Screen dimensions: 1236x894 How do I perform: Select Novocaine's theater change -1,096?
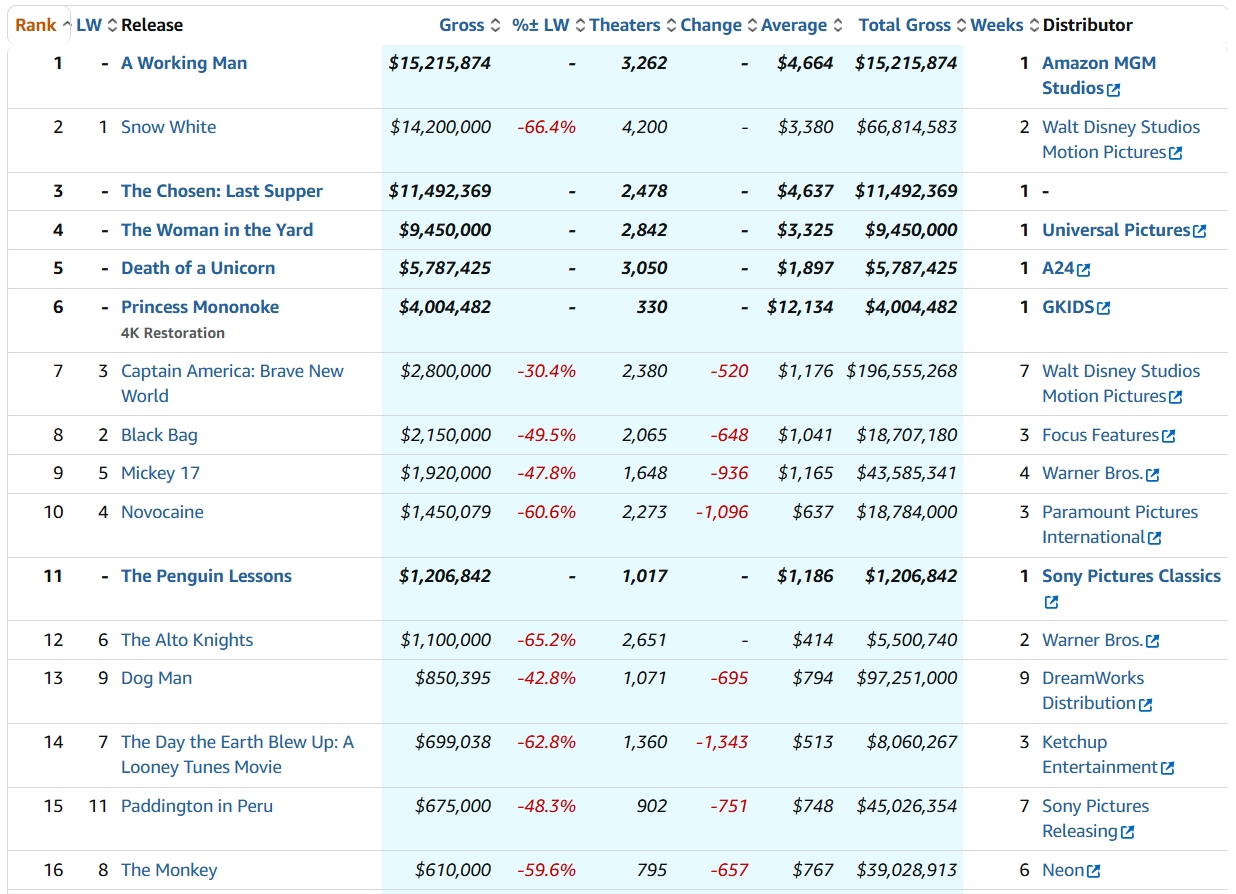click(722, 512)
